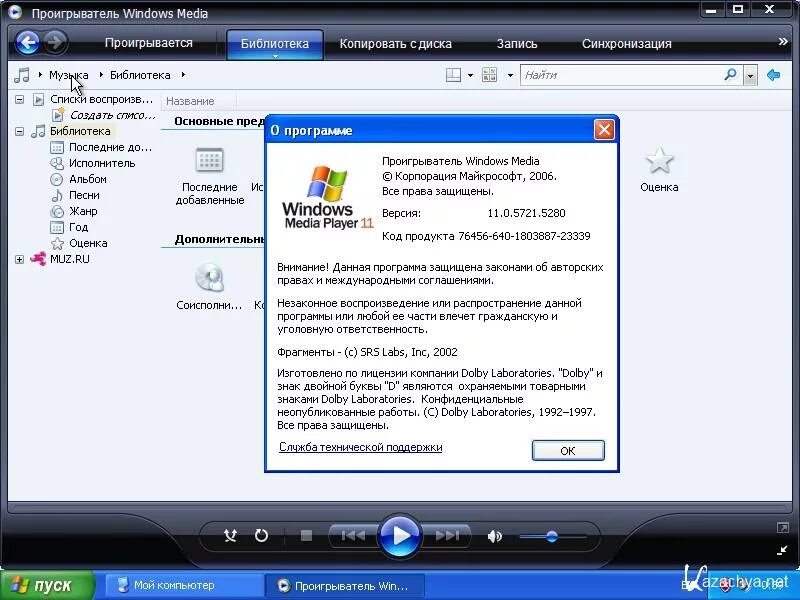Open the Библиотека tab dropdown arrow
Screen dimensions: 800x600
tap(275, 56)
